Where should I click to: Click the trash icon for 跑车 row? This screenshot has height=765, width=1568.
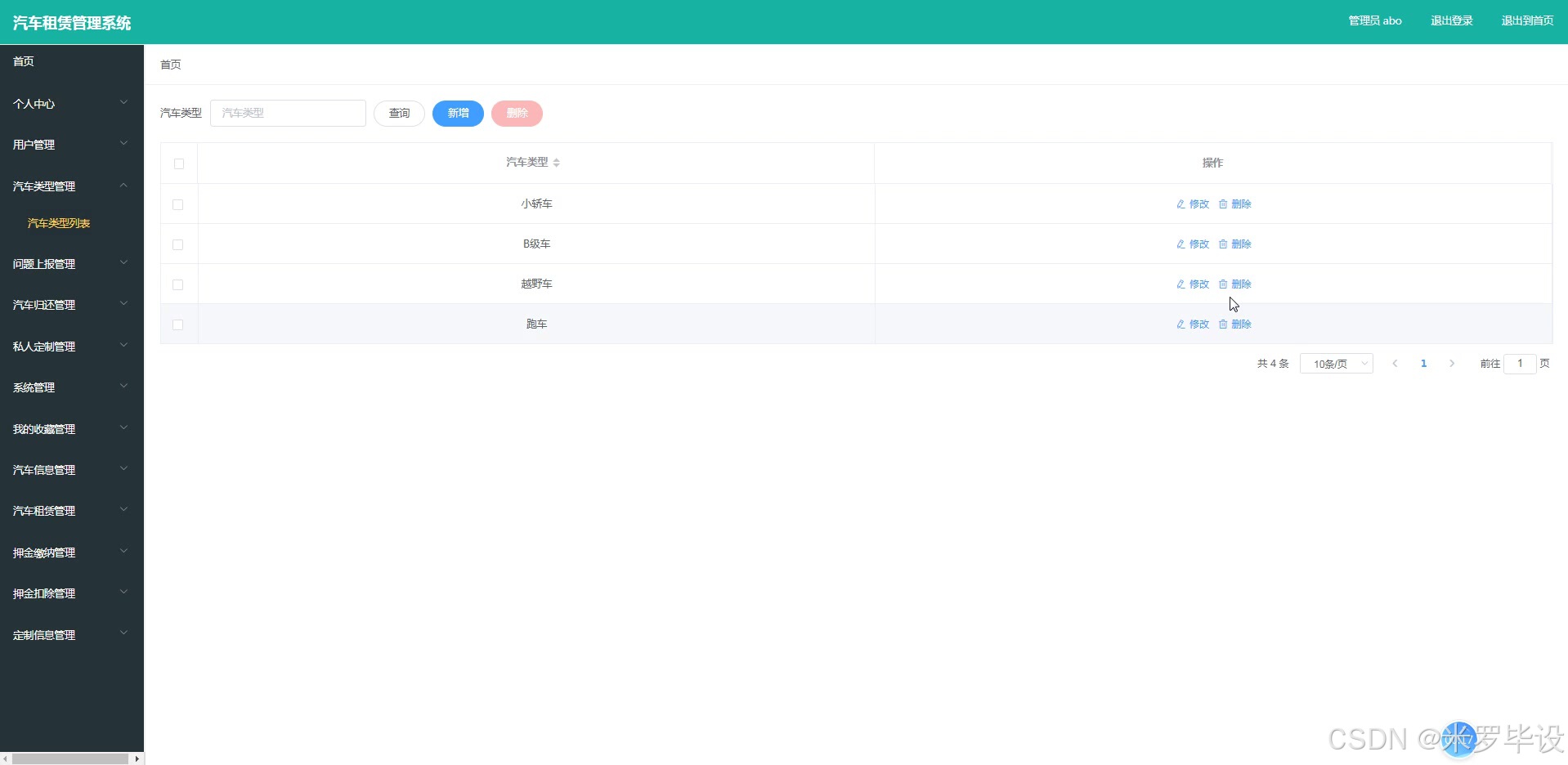click(1223, 324)
